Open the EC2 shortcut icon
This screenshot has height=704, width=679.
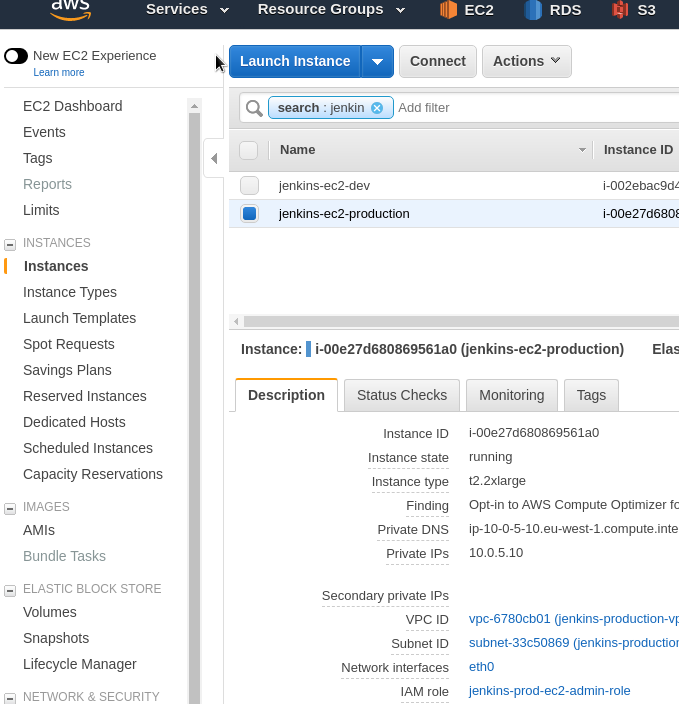(x=448, y=9)
